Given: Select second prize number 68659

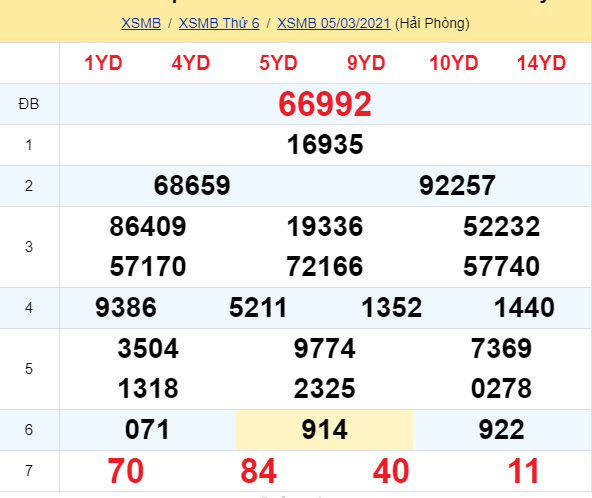Looking at the screenshot, I should pos(192,185).
